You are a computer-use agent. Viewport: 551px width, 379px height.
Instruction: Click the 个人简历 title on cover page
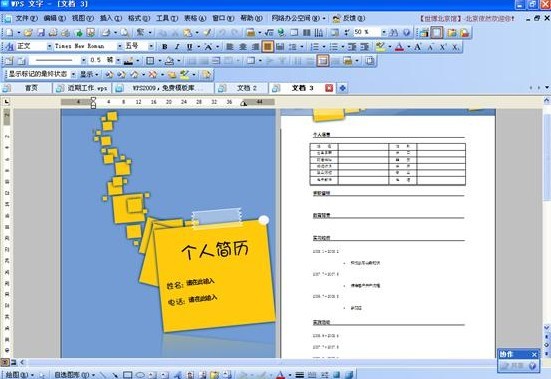click(215, 250)
